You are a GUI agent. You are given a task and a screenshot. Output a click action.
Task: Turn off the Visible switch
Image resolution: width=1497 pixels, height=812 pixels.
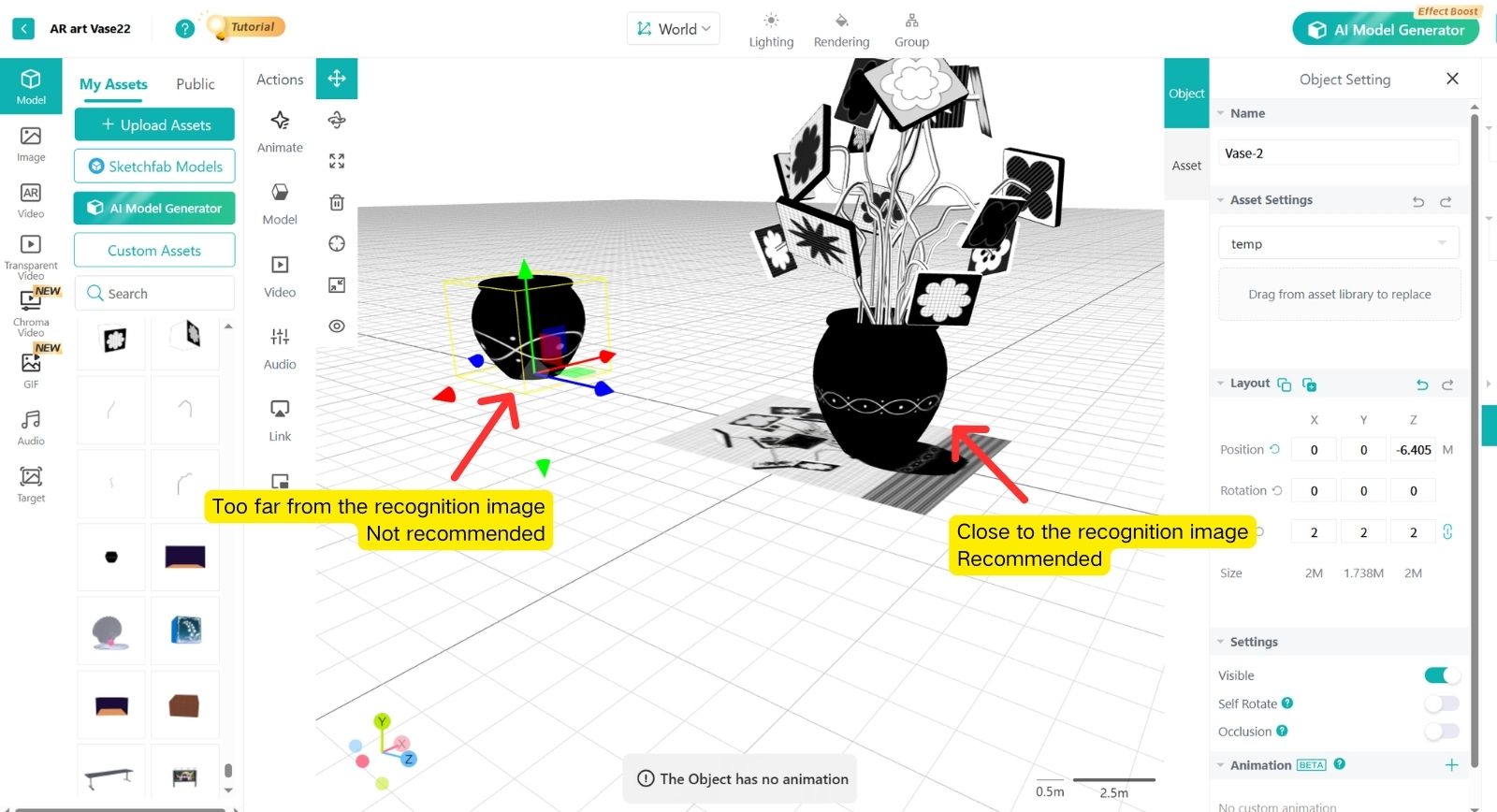coord(1441,675)
